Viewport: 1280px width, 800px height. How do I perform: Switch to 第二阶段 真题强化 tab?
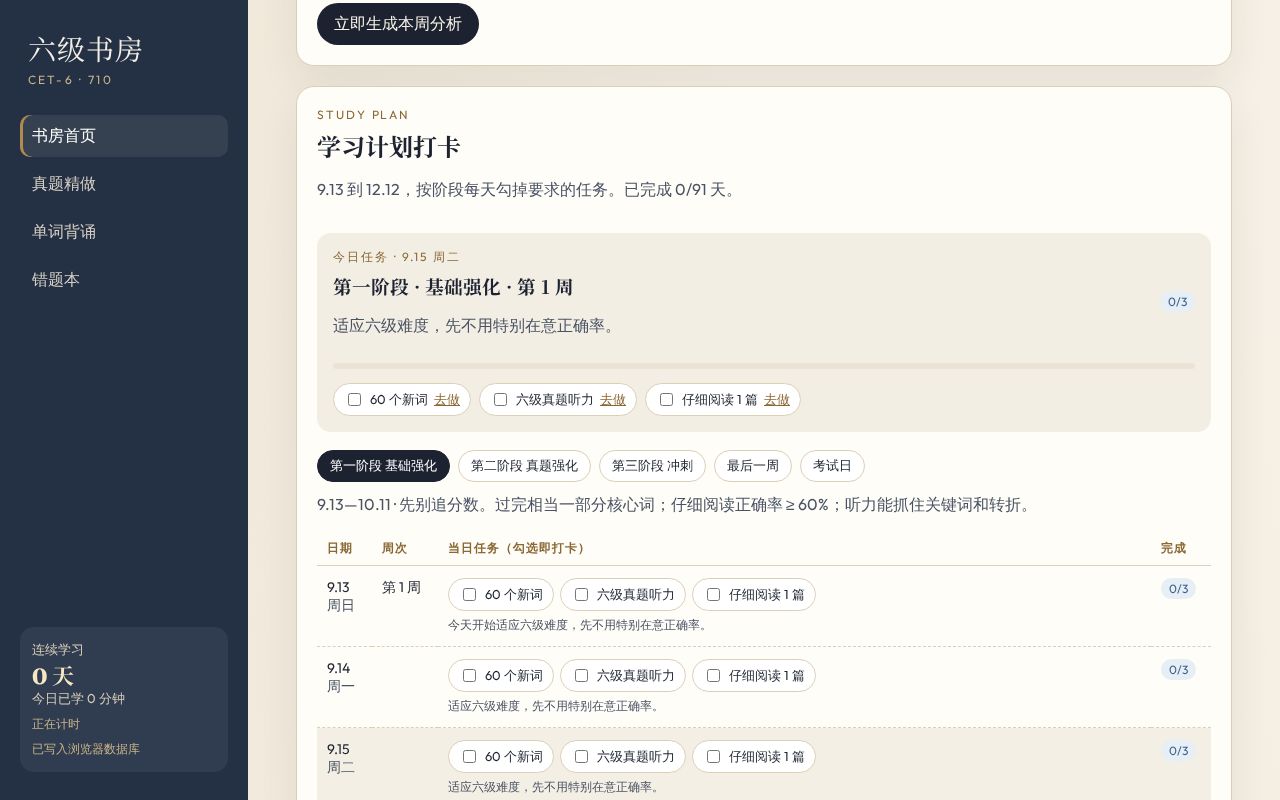(524, 466)
